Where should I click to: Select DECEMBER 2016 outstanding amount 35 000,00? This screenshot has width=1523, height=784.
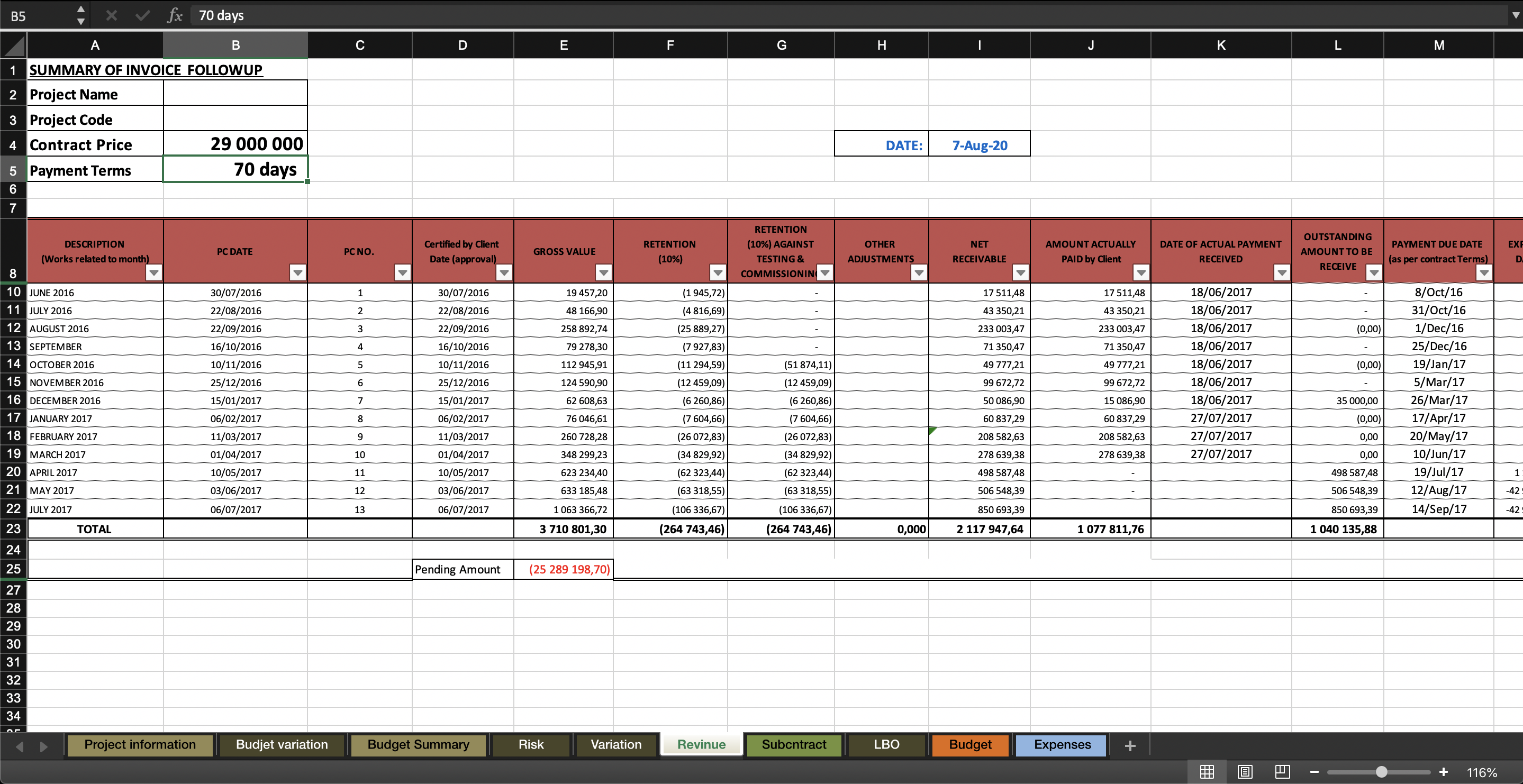tap(1337, 400)
